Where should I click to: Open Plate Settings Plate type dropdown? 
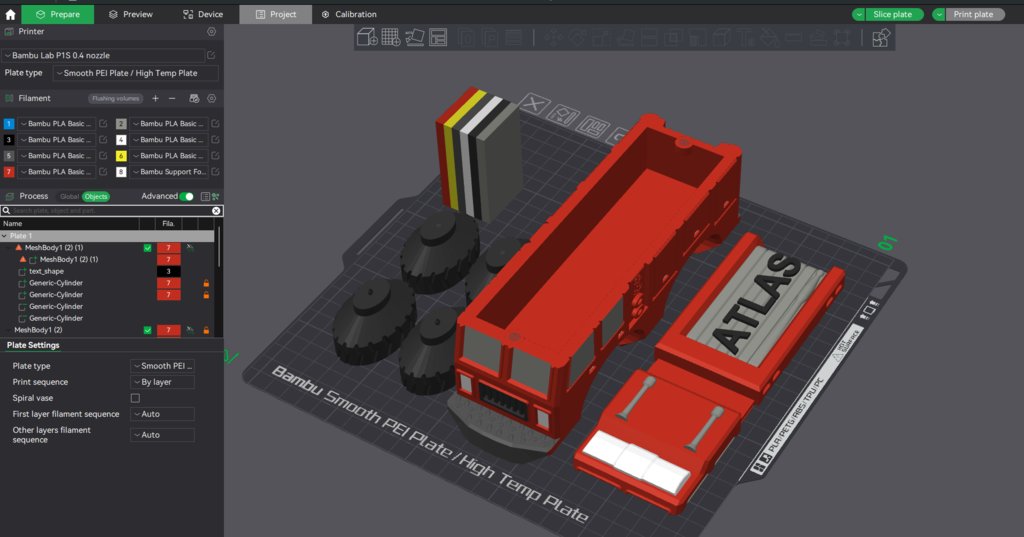162,366
